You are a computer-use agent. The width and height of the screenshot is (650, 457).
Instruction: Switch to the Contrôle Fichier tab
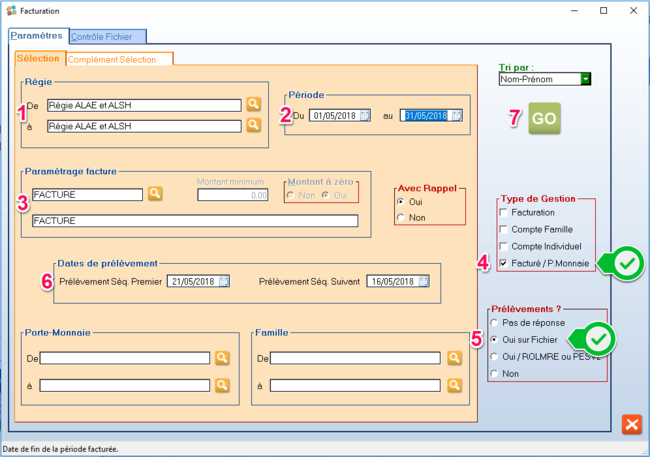[x=106, y=36]
